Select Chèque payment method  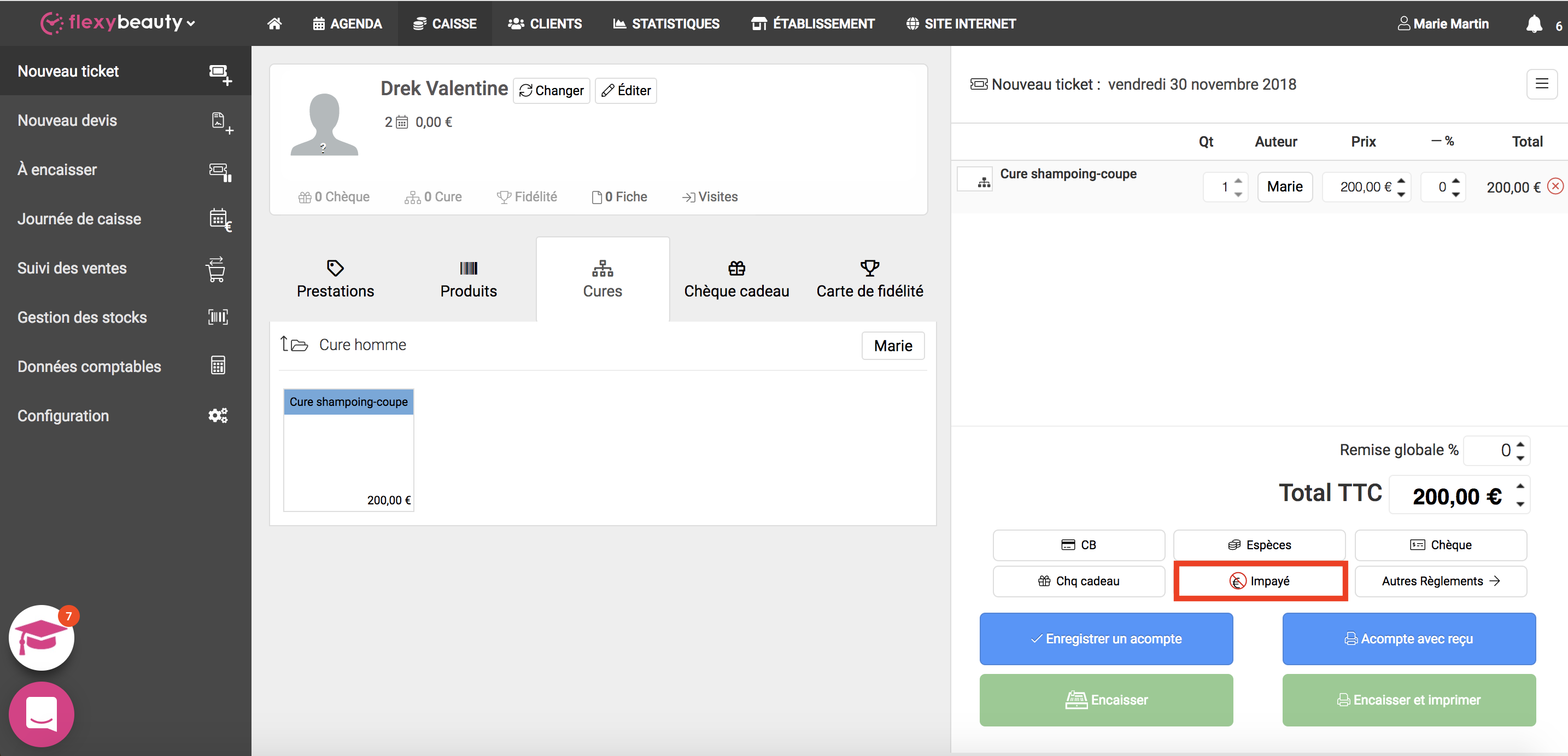pos(1441,545)
